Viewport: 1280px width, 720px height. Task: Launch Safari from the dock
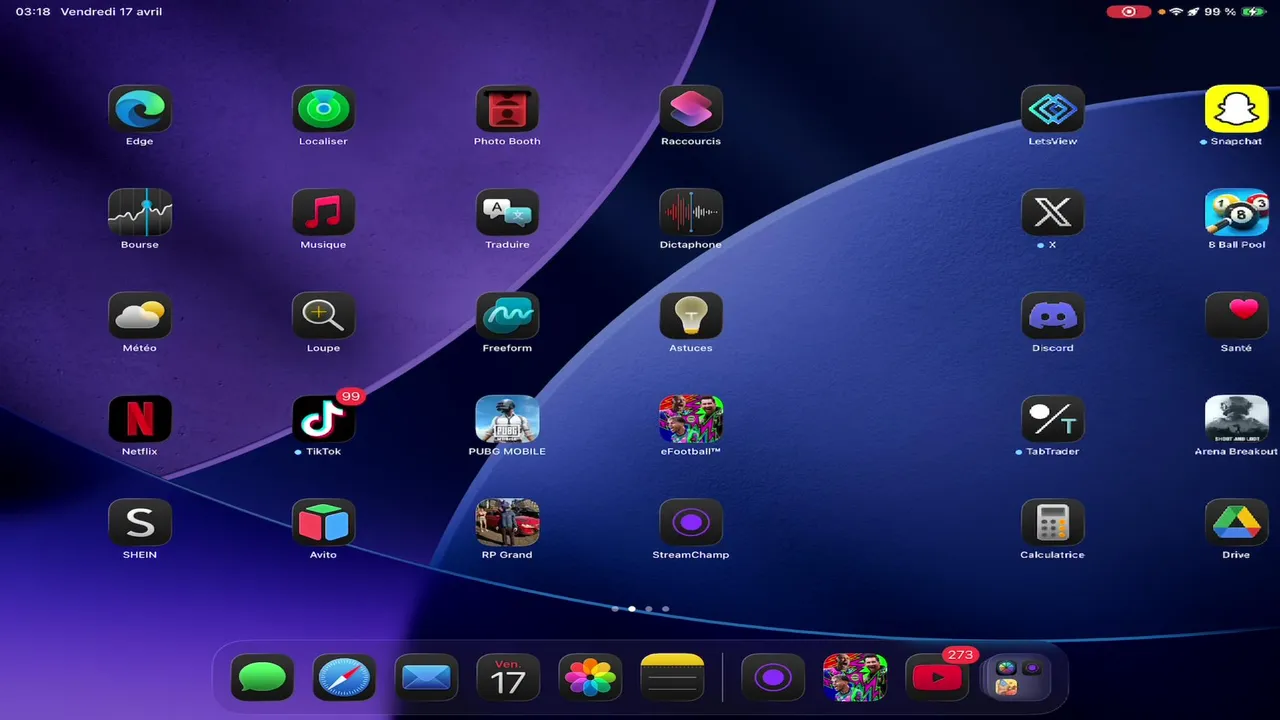click(344, 678)
